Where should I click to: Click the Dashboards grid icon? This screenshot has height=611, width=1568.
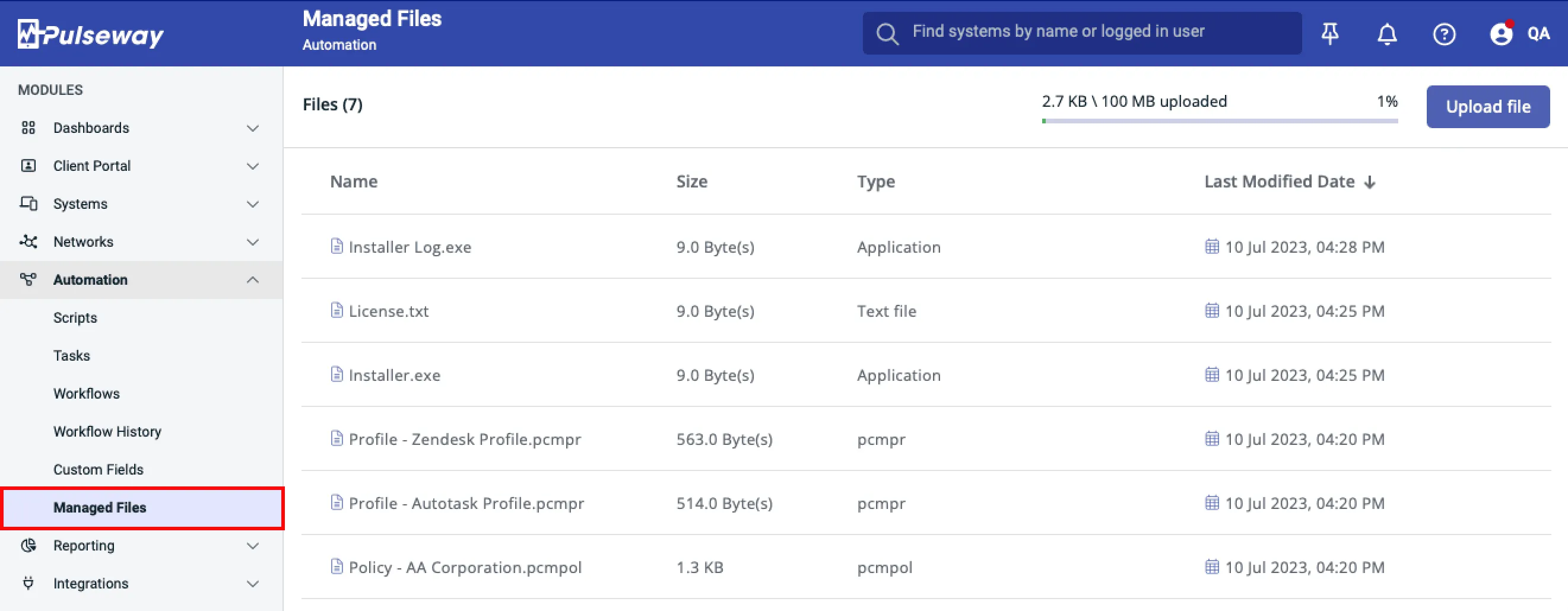click(x=28, y=128)
